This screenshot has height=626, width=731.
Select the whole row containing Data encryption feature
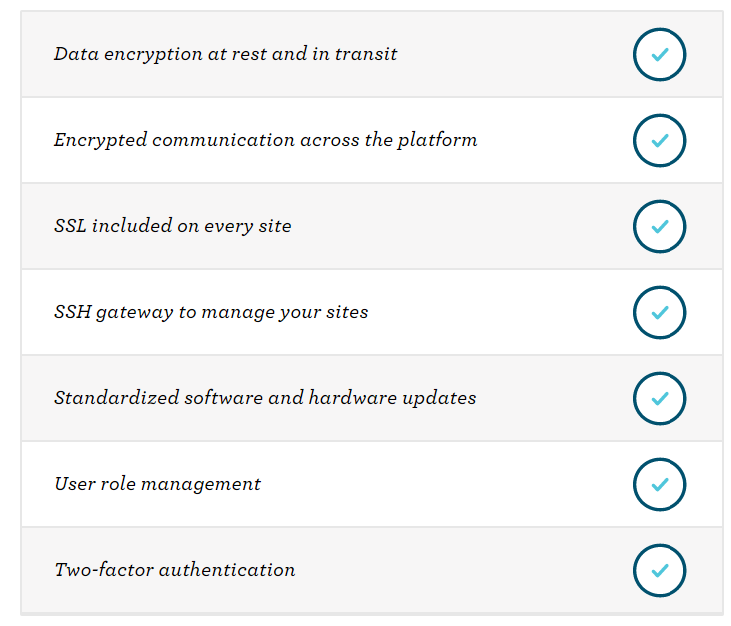(x=372, y=54)
